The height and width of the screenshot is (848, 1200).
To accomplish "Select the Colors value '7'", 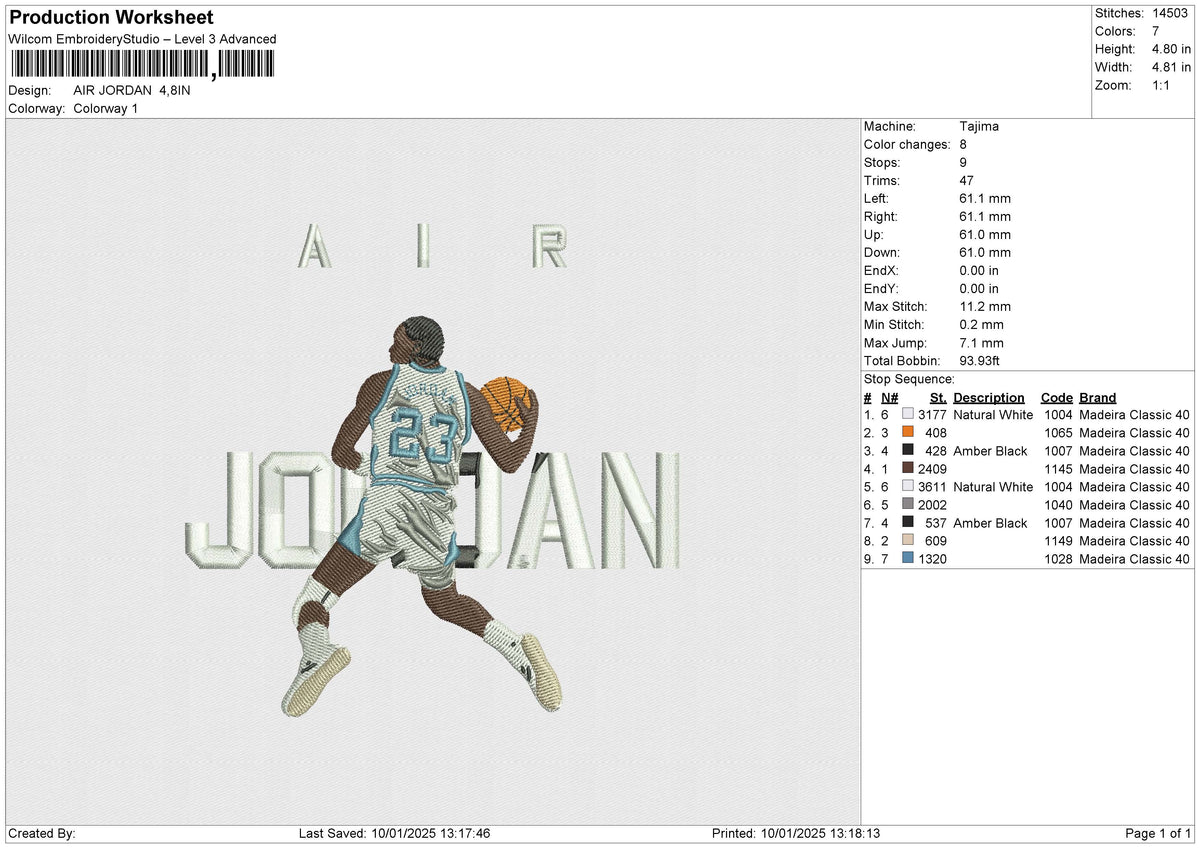I will pyautogui.click(x=1157, y=31).
